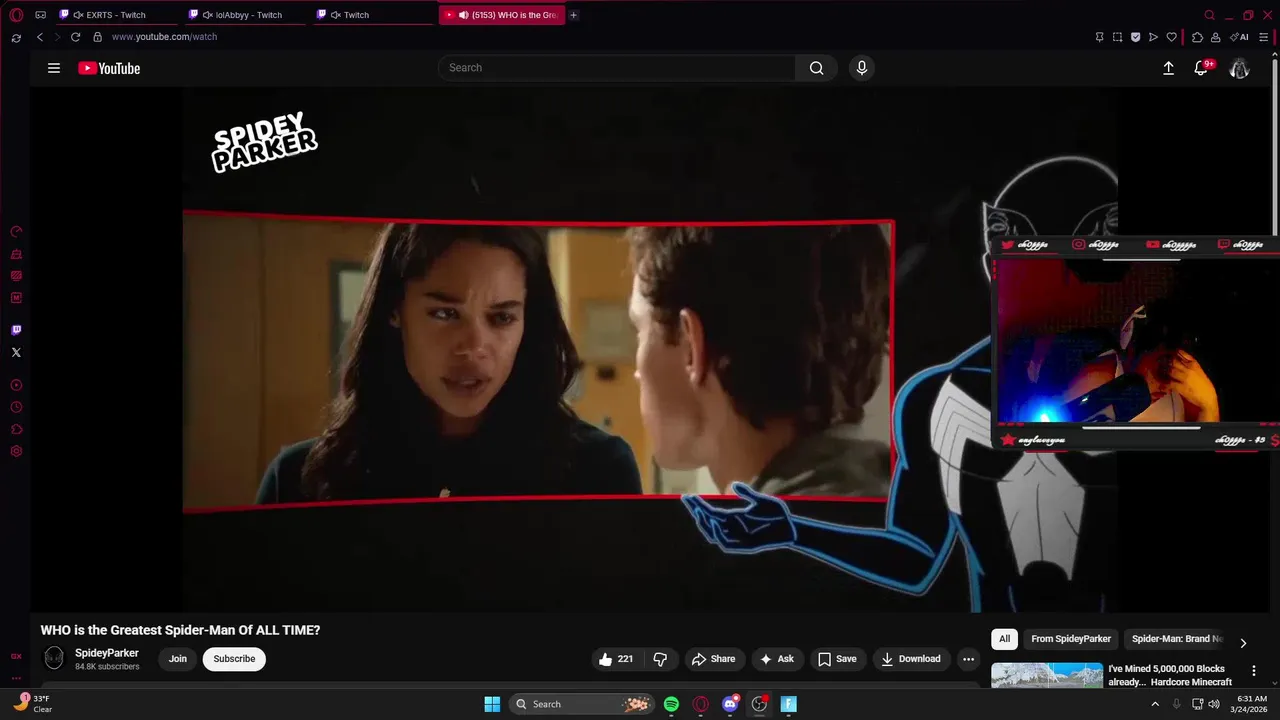Click the address bar URL
The image size is (1280, 720).
point(164,37)
